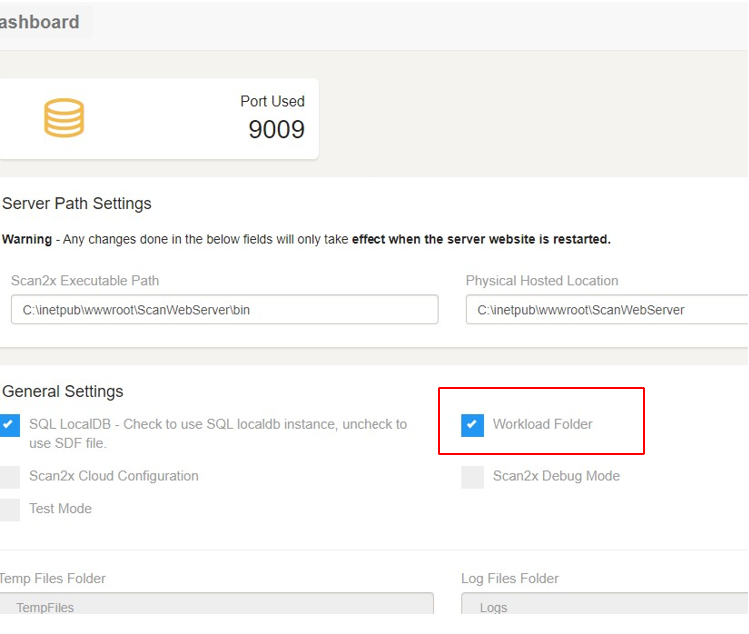Open the Dashboard tab
This screenshot has width=749, height=634.
(x=40, y=22)
